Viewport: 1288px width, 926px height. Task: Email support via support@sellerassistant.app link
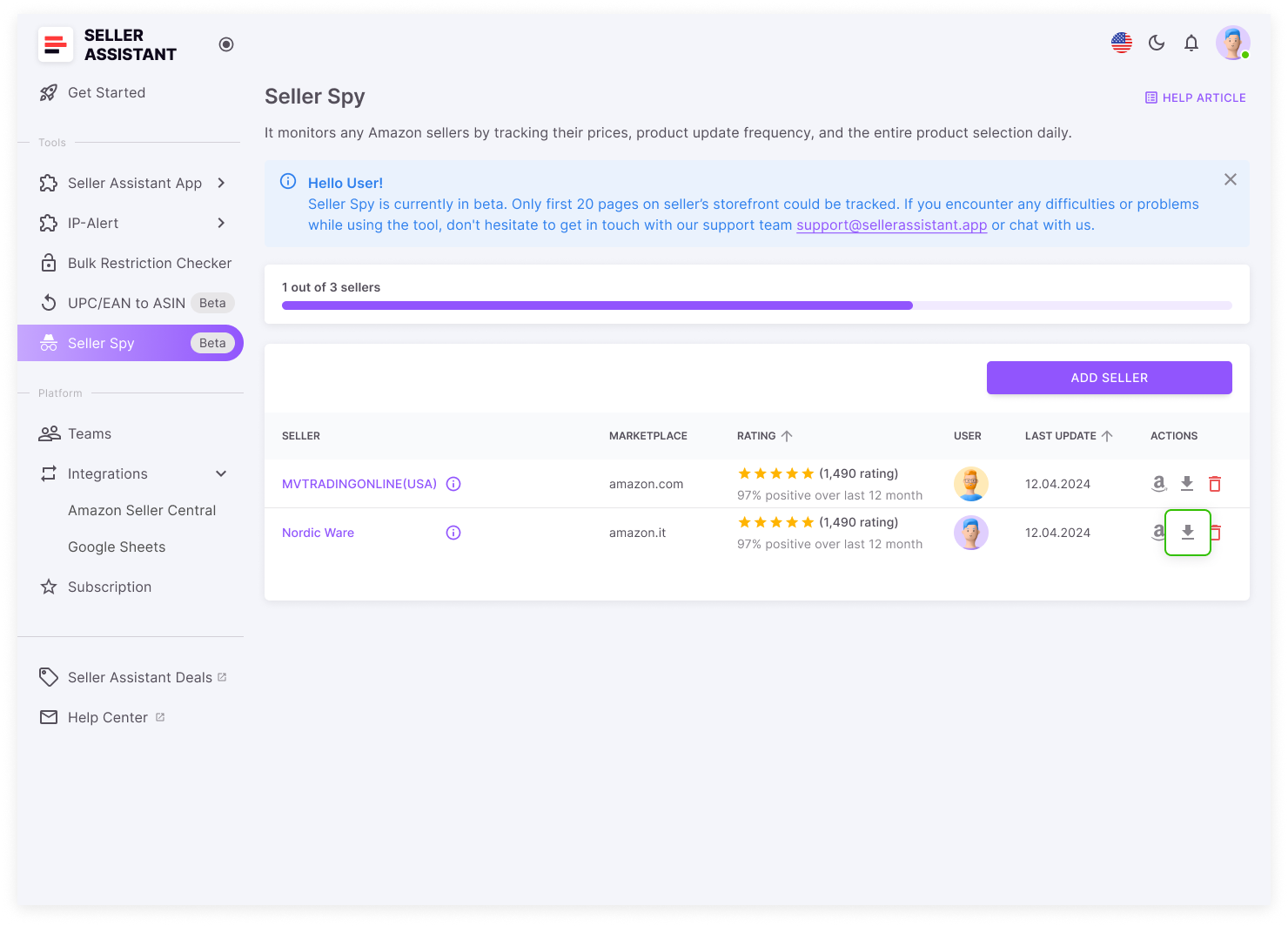point(891,225)
